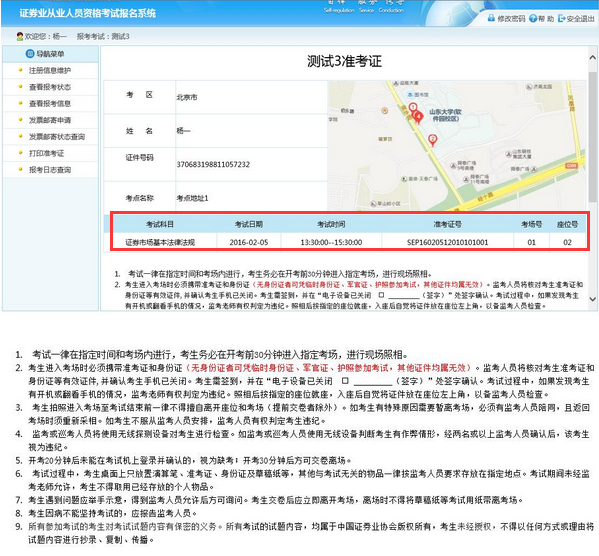Check the 电子设备已关闭 checkbox in lower notes

345,381
